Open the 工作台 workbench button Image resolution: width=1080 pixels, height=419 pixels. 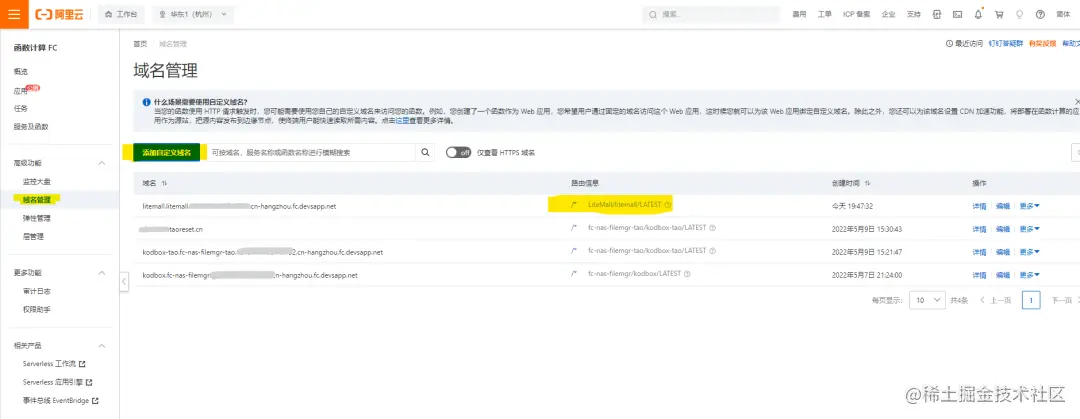click(x=121, y=14)
